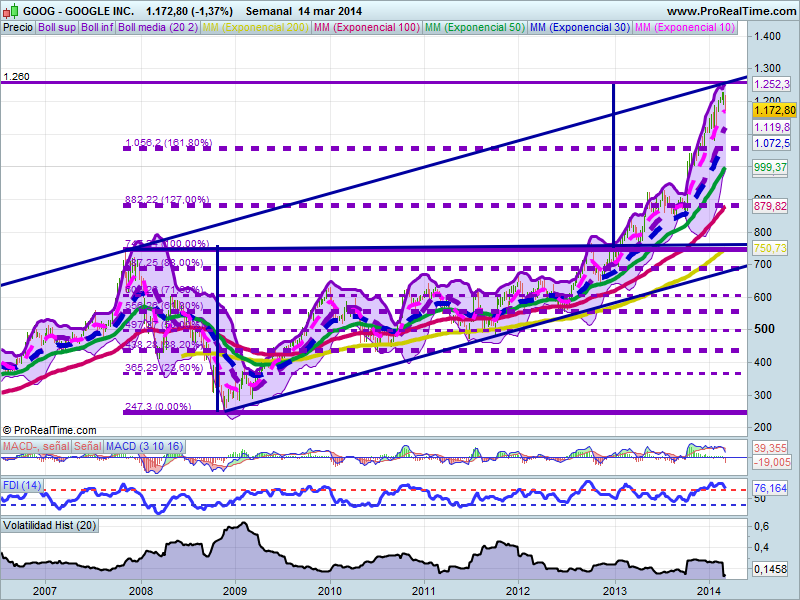800x600 pixels.
Task: Click the 0,1458 volatility value tag
Action: (x=770, y=568)
